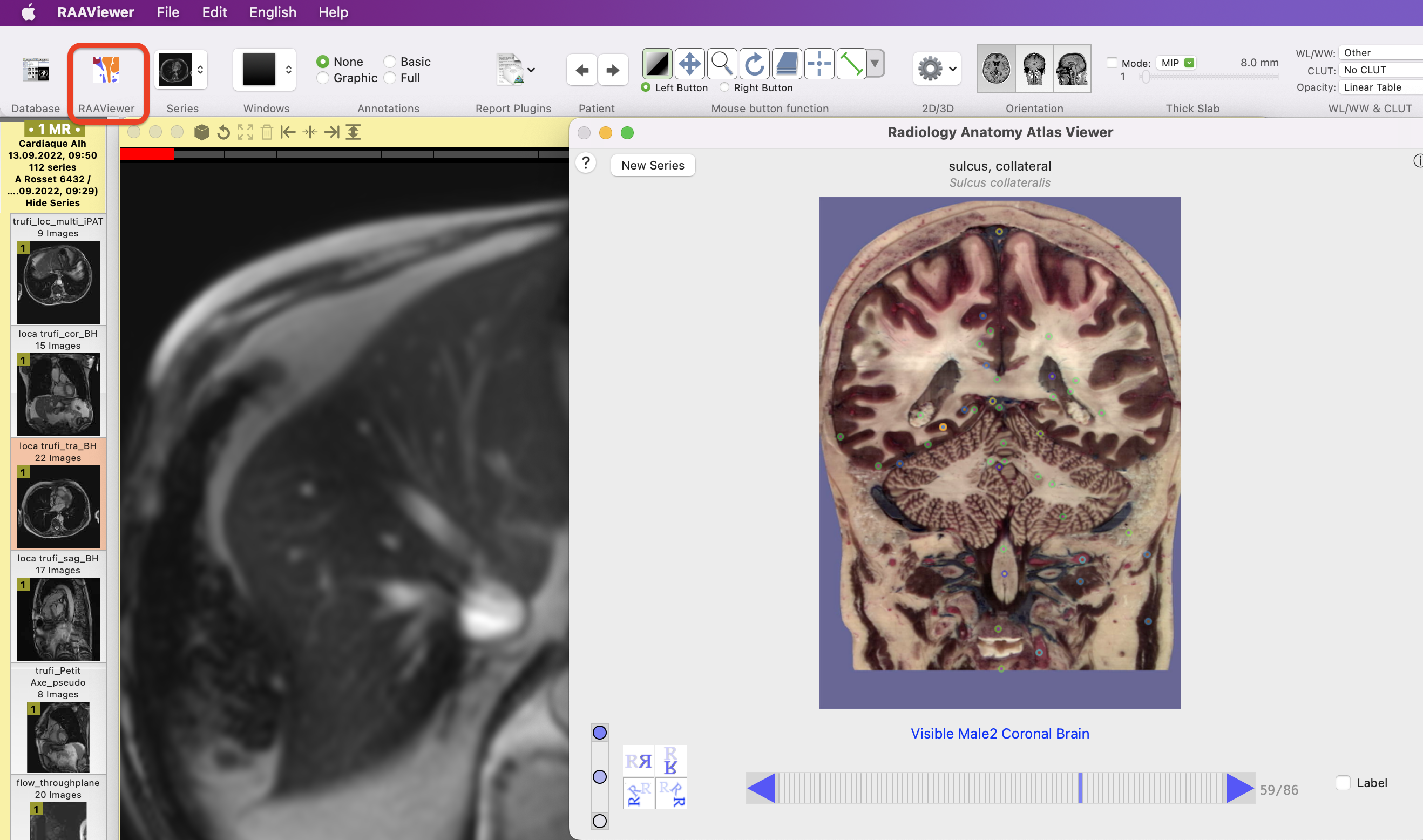Open the Windows layout dropdown
The height and width of the screenshot is (840, 1423).
point(265,70)
